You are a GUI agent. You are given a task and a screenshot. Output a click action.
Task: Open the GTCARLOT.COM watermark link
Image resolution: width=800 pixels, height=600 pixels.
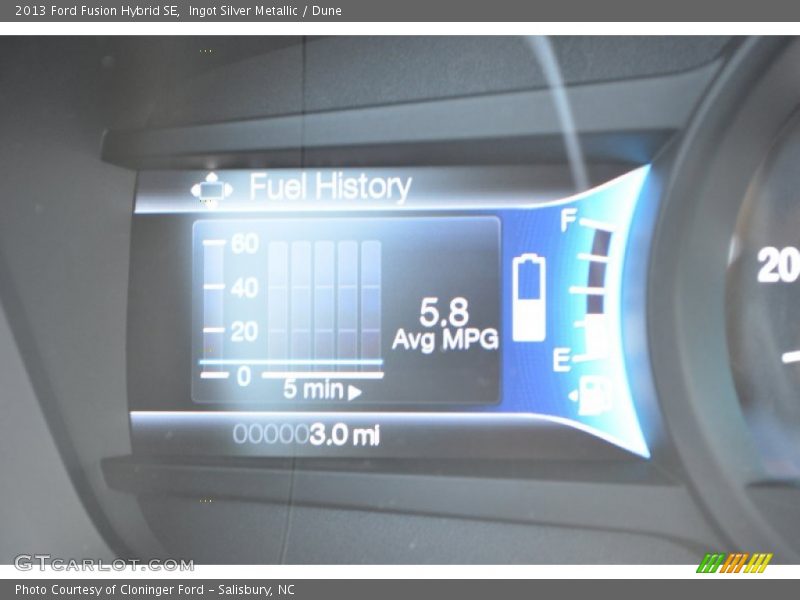tap(104, 564)
